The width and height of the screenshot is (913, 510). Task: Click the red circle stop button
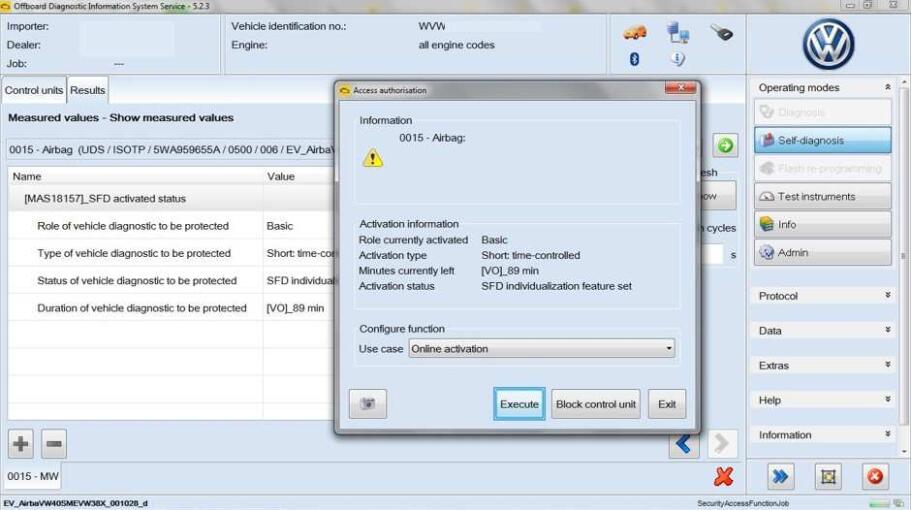[875, 477]
